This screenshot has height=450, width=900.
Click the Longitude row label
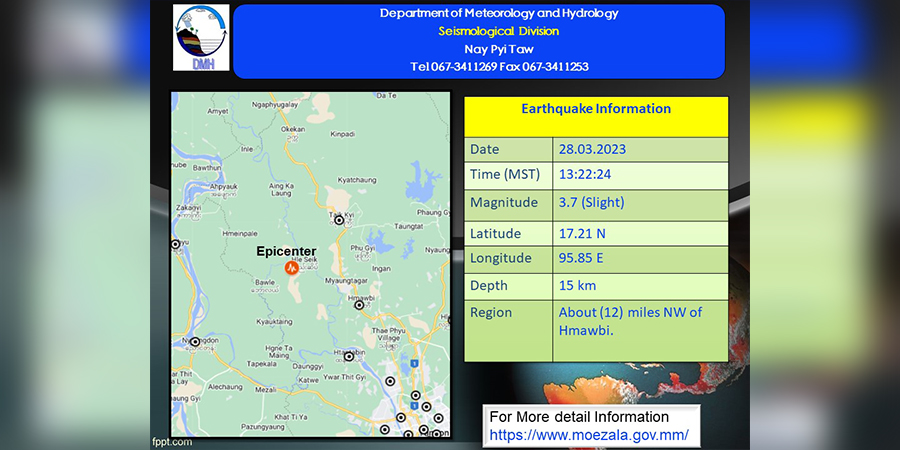[x=501, y=258]
